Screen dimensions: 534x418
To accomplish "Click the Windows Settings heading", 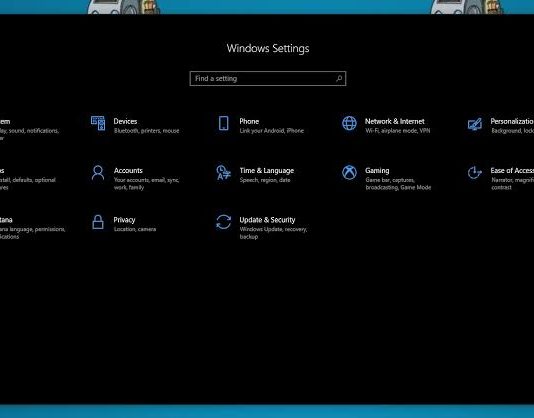I will [268, 48].
